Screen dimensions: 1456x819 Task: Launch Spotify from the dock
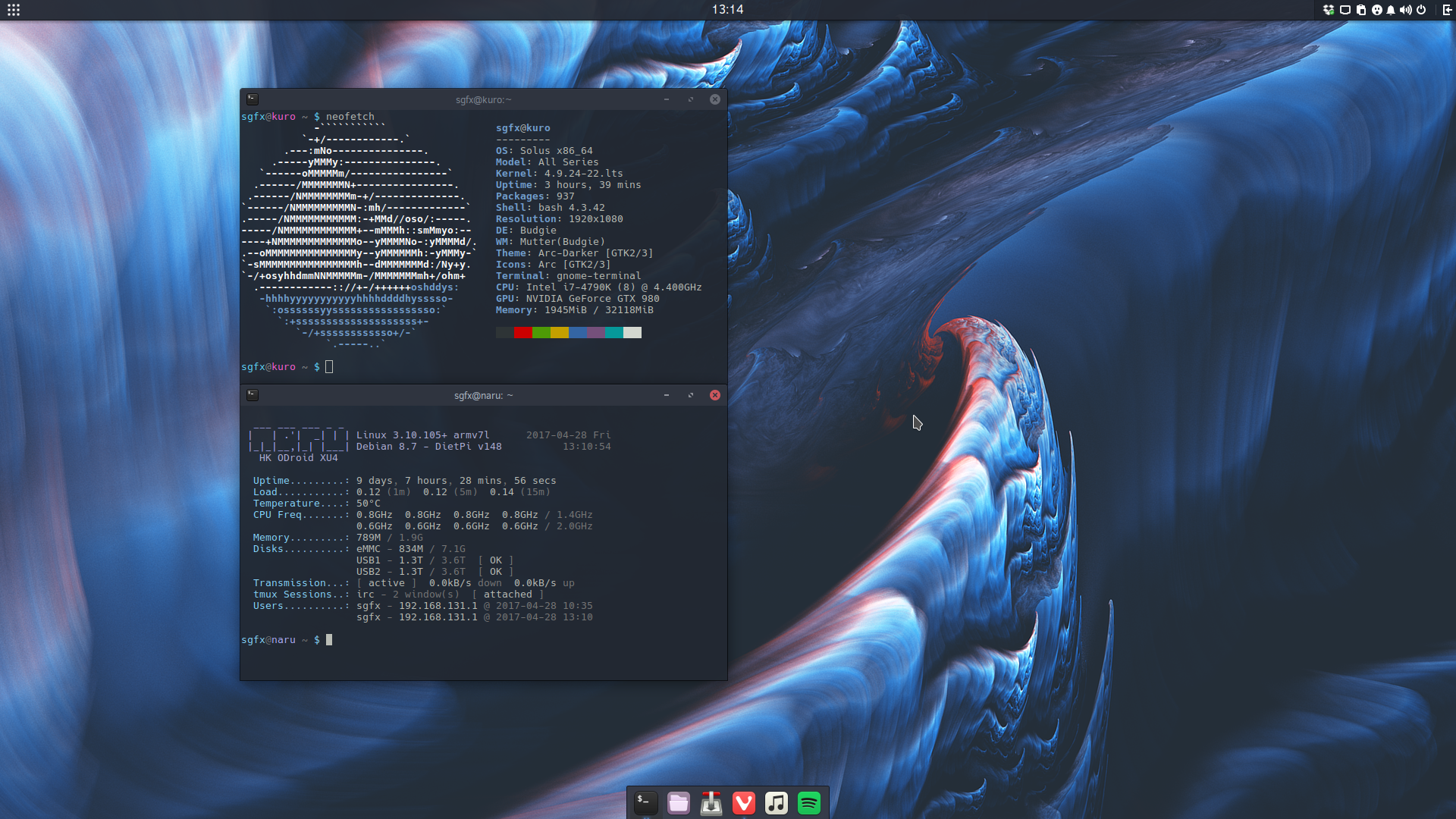pyautogui.click(x=809, y=802)
